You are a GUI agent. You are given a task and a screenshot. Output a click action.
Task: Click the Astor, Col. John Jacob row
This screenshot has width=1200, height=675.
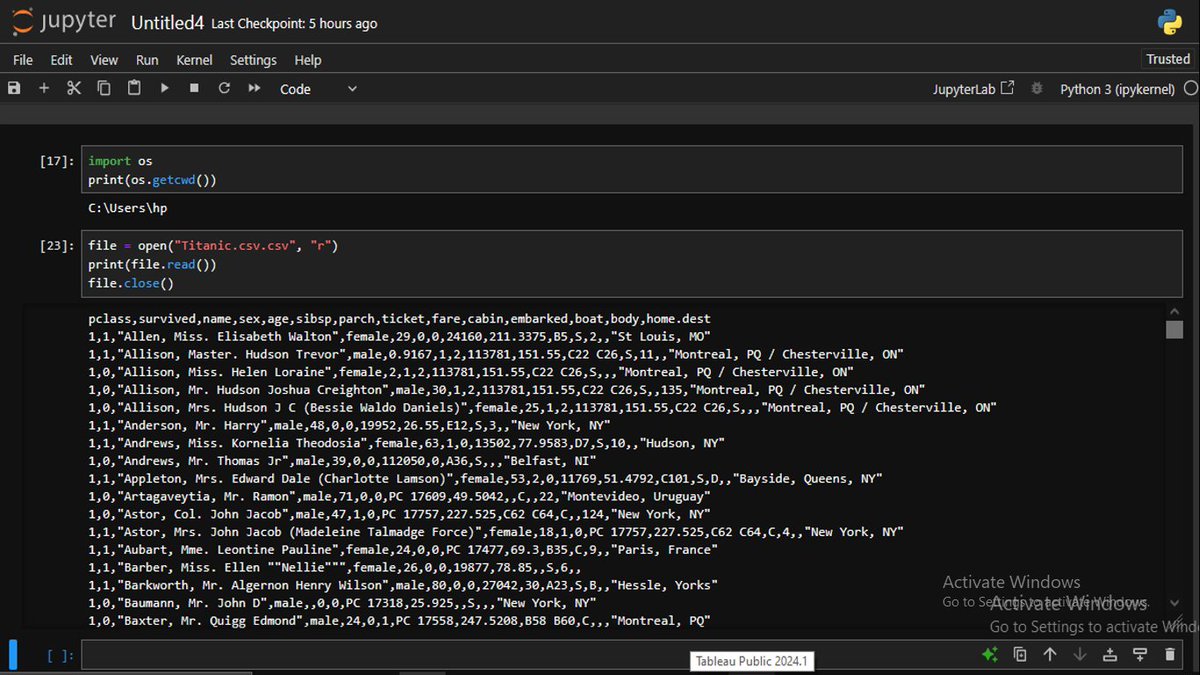pyautogui.click(x=399, y=514)
